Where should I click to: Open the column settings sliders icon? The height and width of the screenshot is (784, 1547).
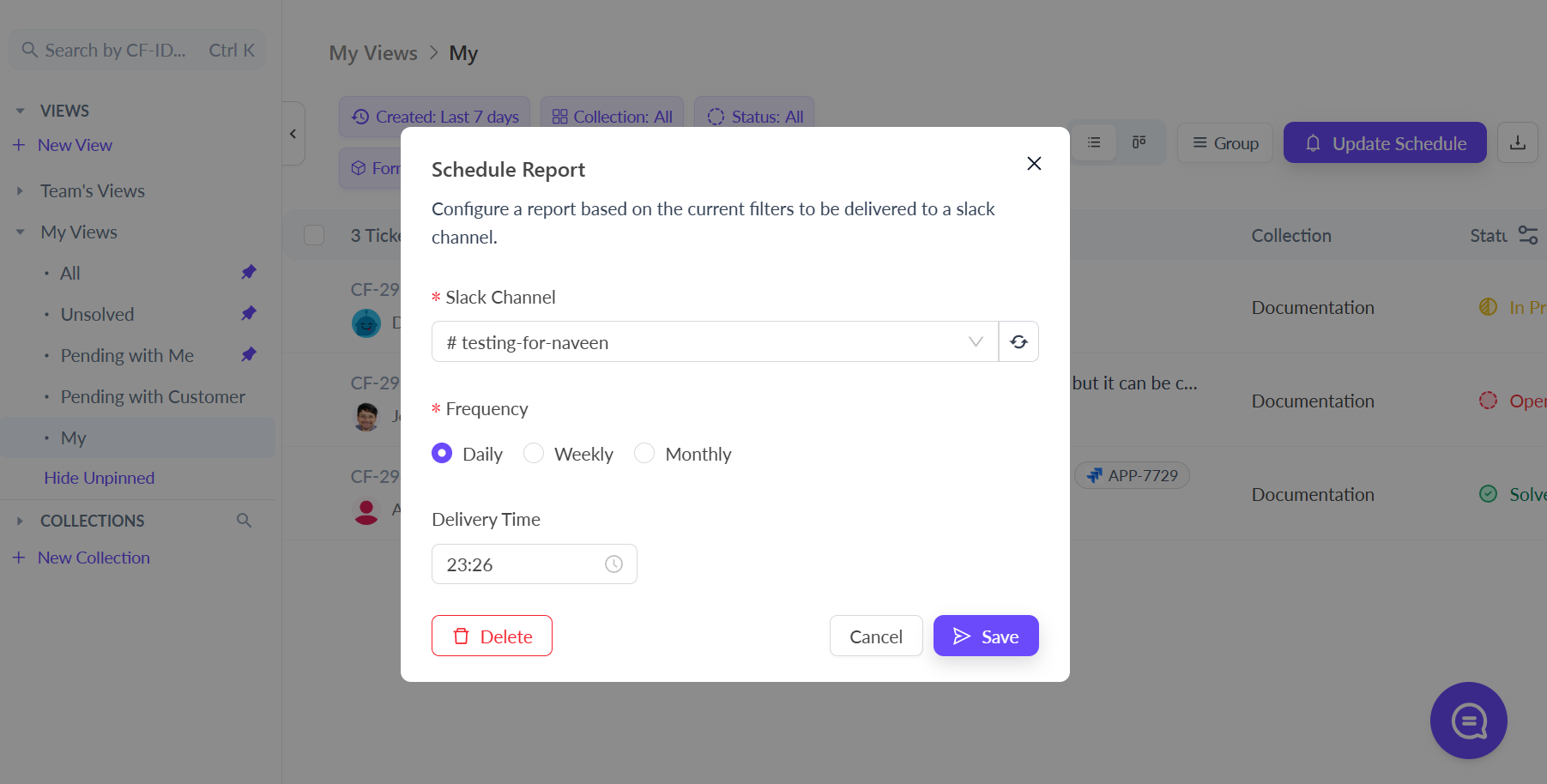(x=1527, y=235)
